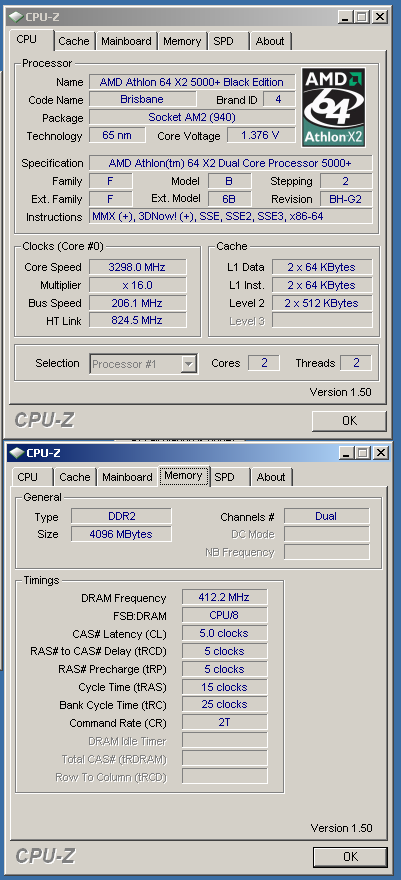
Task: Click 'Version 1.50' text in lower window
Action: click(342, 828)
